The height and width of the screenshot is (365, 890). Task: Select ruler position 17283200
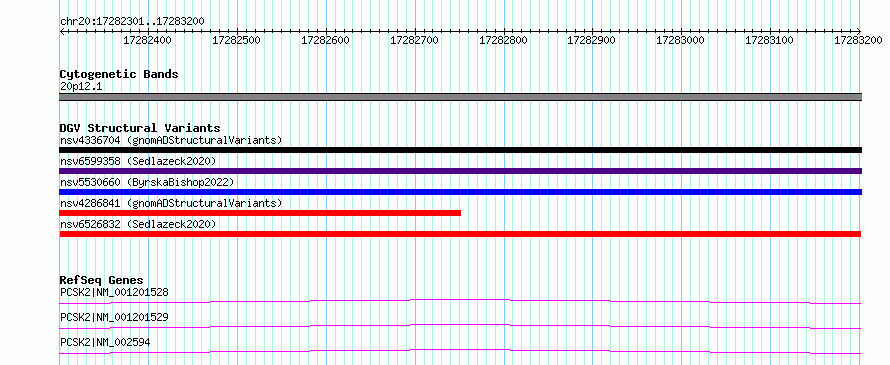point(858,40)
